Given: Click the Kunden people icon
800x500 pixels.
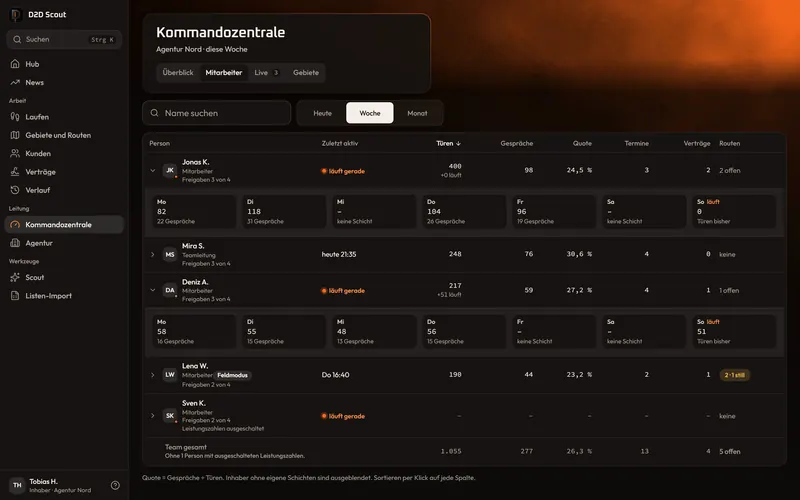Looking at the screenshot, I should click(x=15, y=154).
